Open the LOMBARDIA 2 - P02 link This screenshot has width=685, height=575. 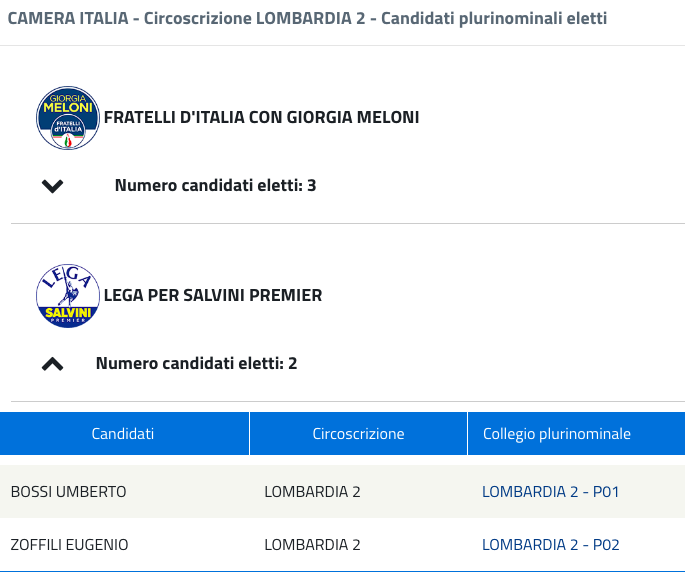550,545
